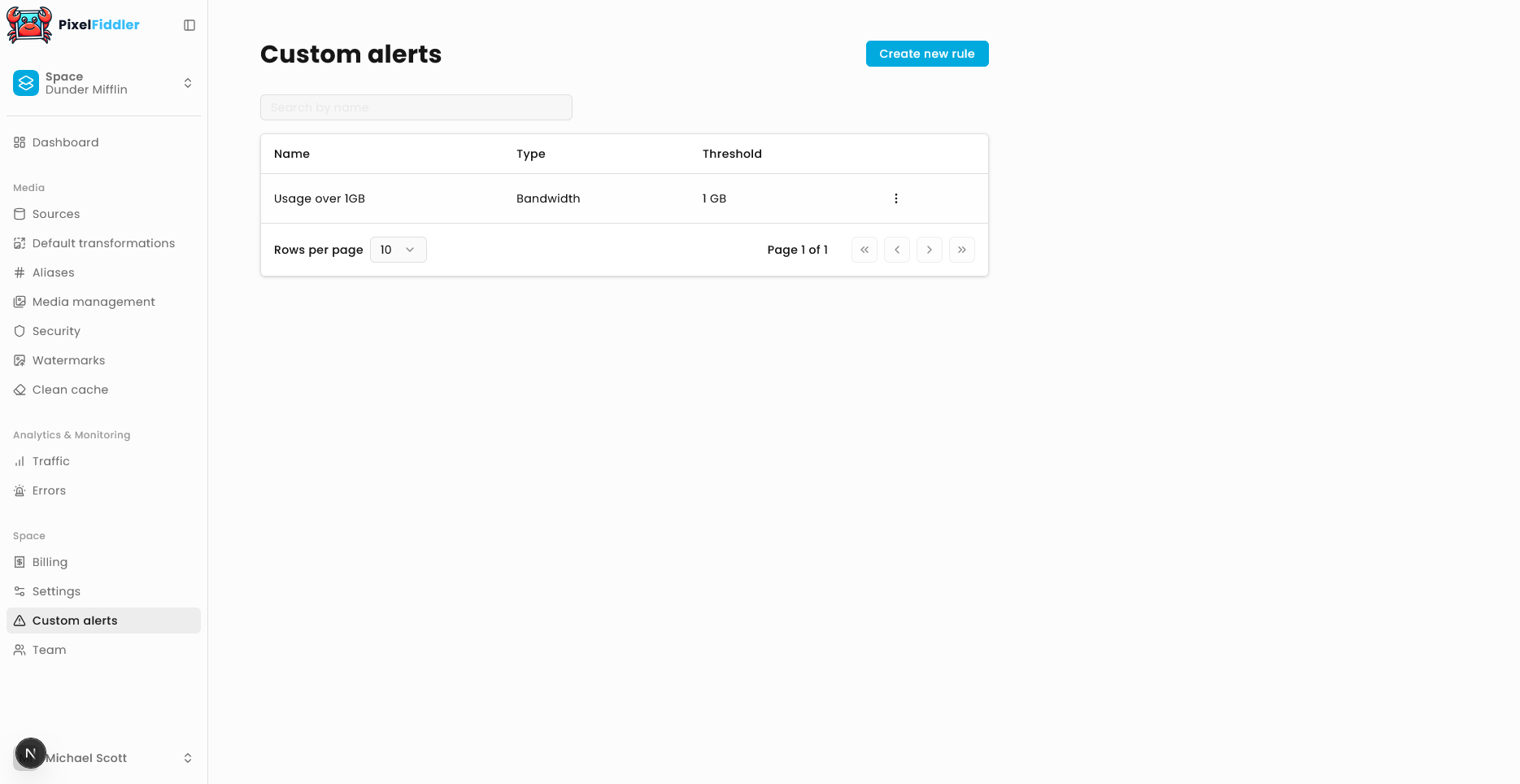Jump to the last page with double-arrow control
Image resolution: width=1520 pixels, height=784 pixels.
coord(961,250)
